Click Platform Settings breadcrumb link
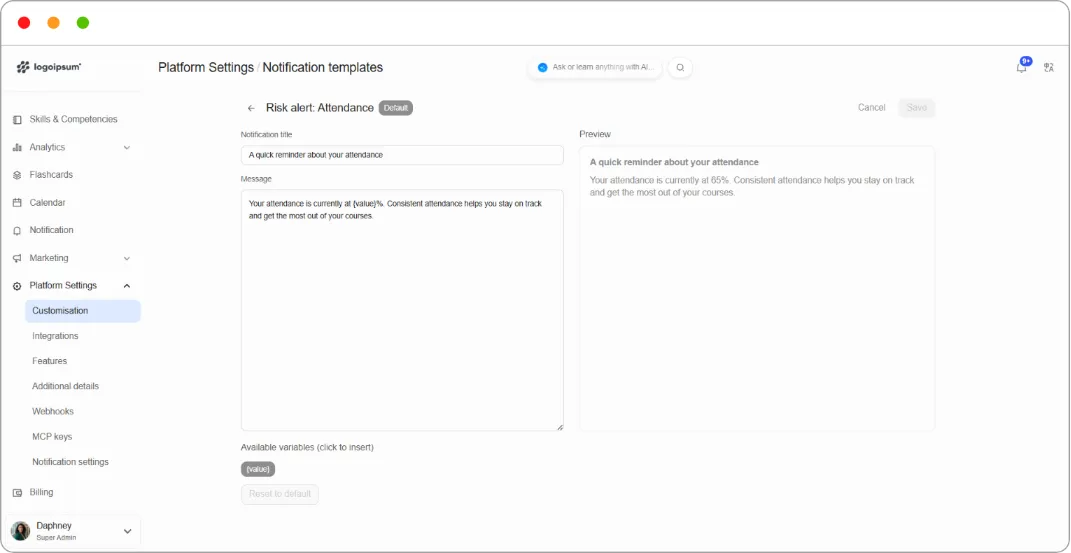This screenshot has height=553, width=1071. (206, 68)
